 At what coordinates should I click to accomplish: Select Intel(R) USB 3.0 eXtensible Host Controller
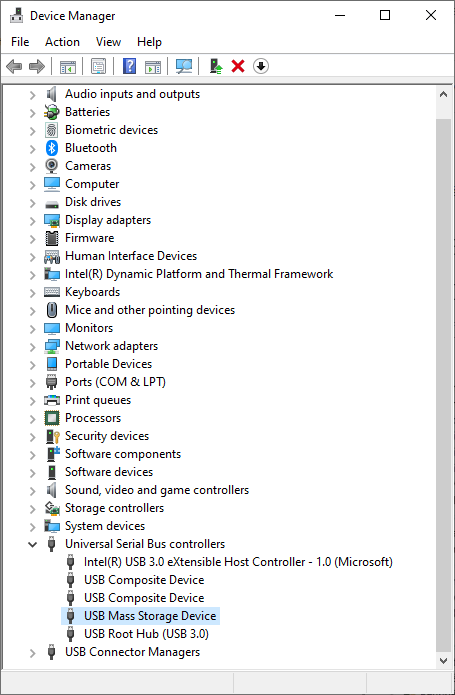coord(238,562)
